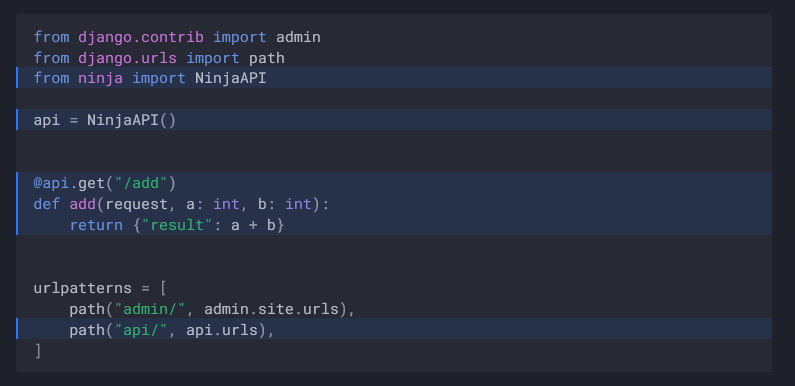Click the add function name
795x386 pixels.
tap(83, 204)
